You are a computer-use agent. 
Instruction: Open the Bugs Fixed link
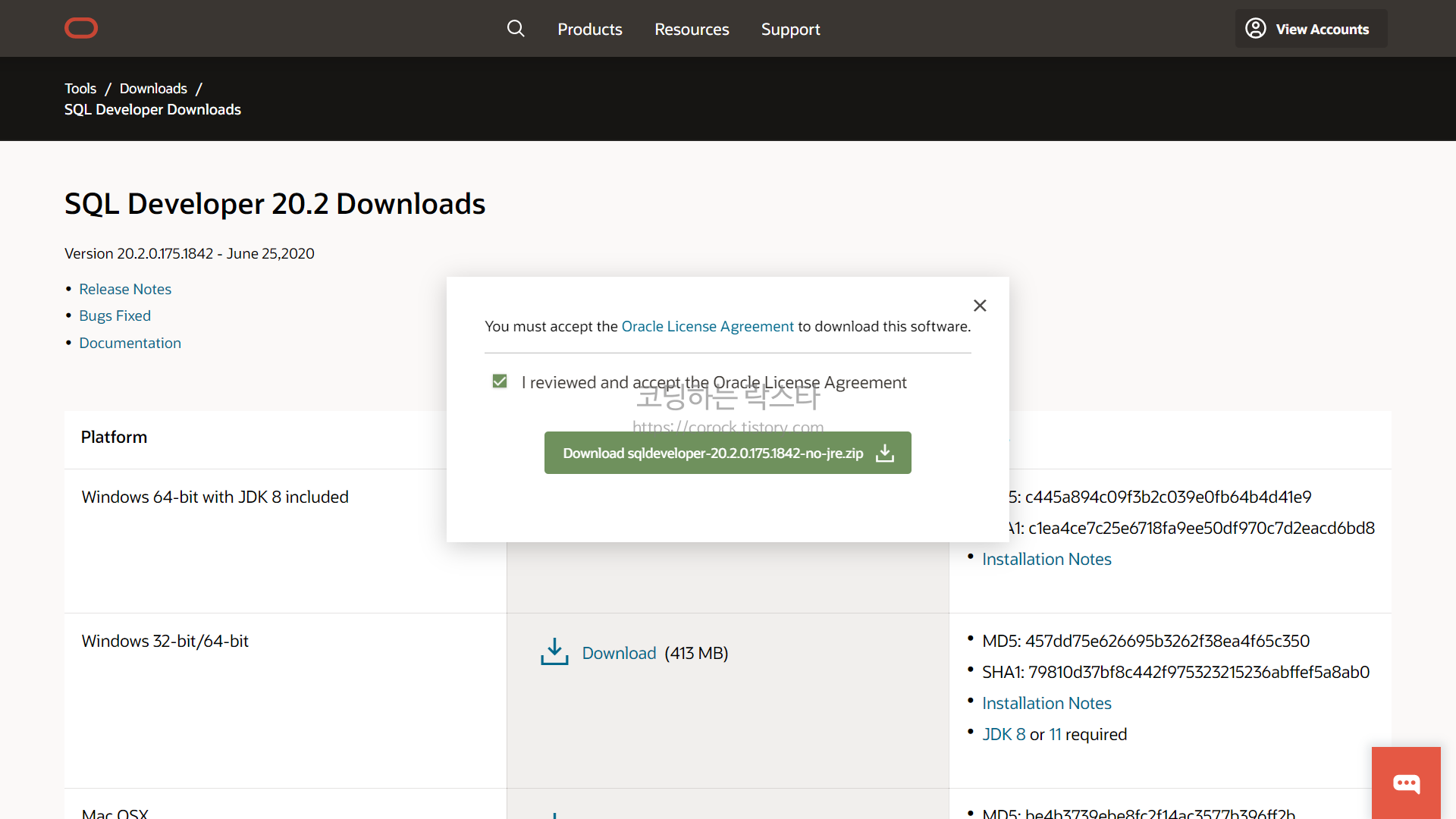[x=115, y=315]
